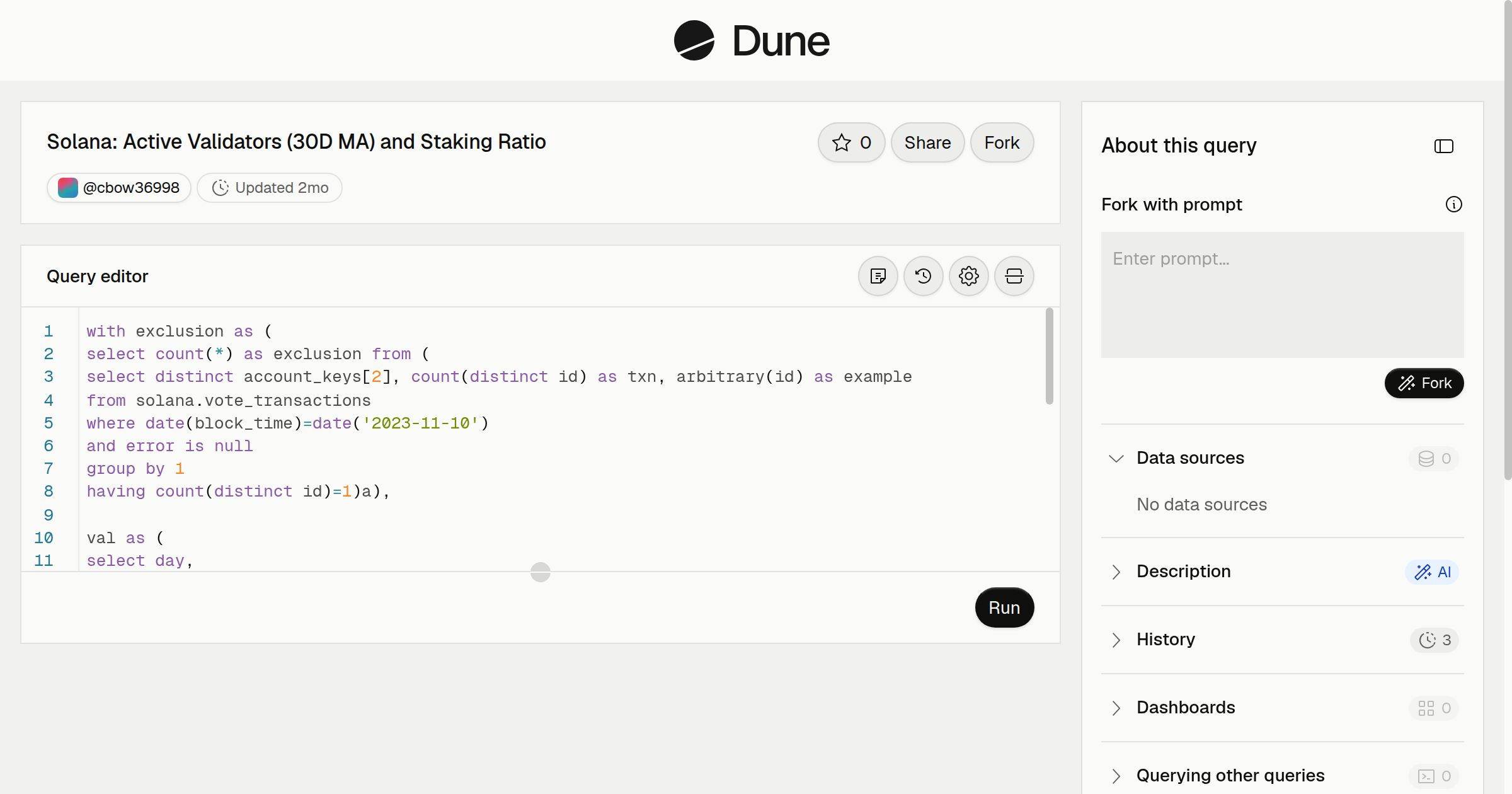Click the 'Query editor' heading
1512x794 pixels.
pos(97,276)
